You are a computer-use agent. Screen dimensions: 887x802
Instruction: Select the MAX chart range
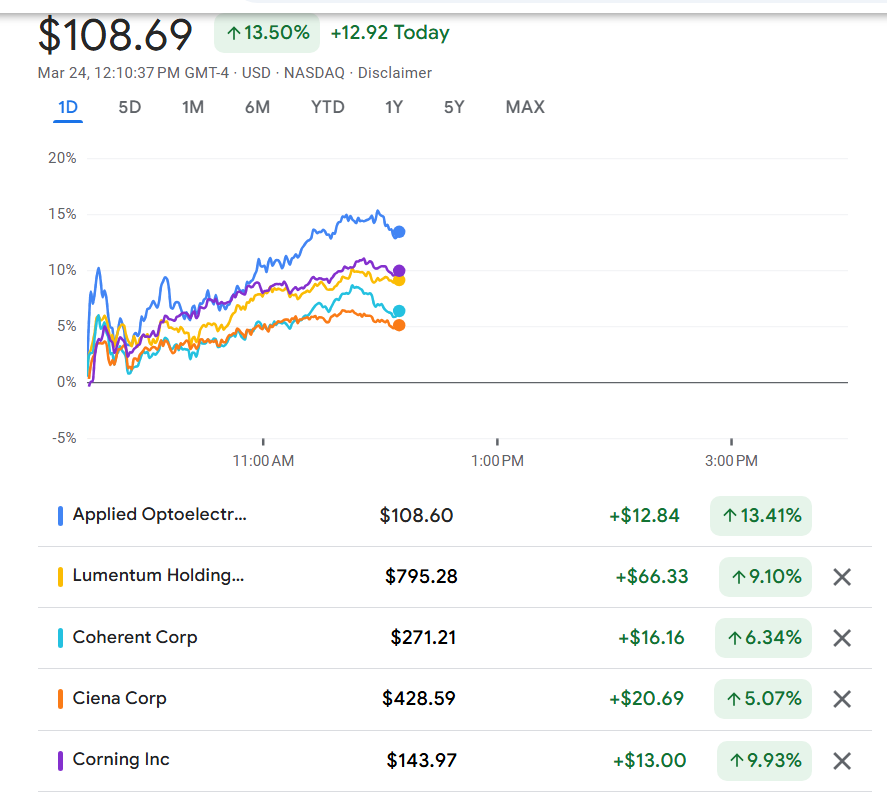tap(525, 107)
